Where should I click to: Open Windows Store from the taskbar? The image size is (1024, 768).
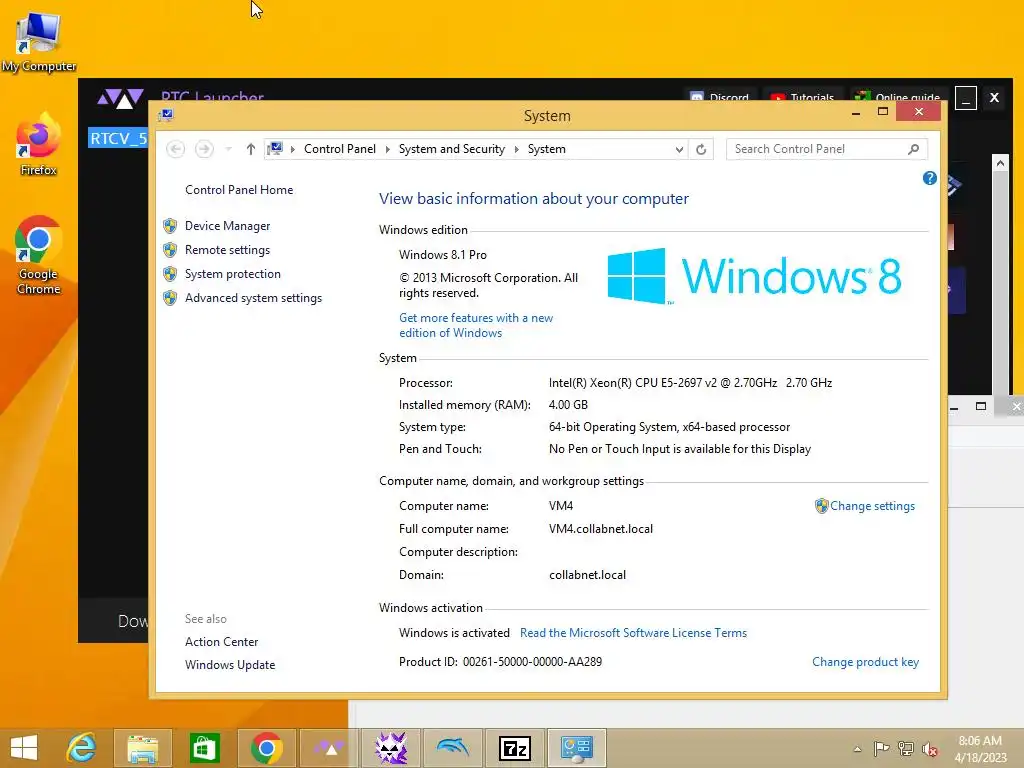204,748
